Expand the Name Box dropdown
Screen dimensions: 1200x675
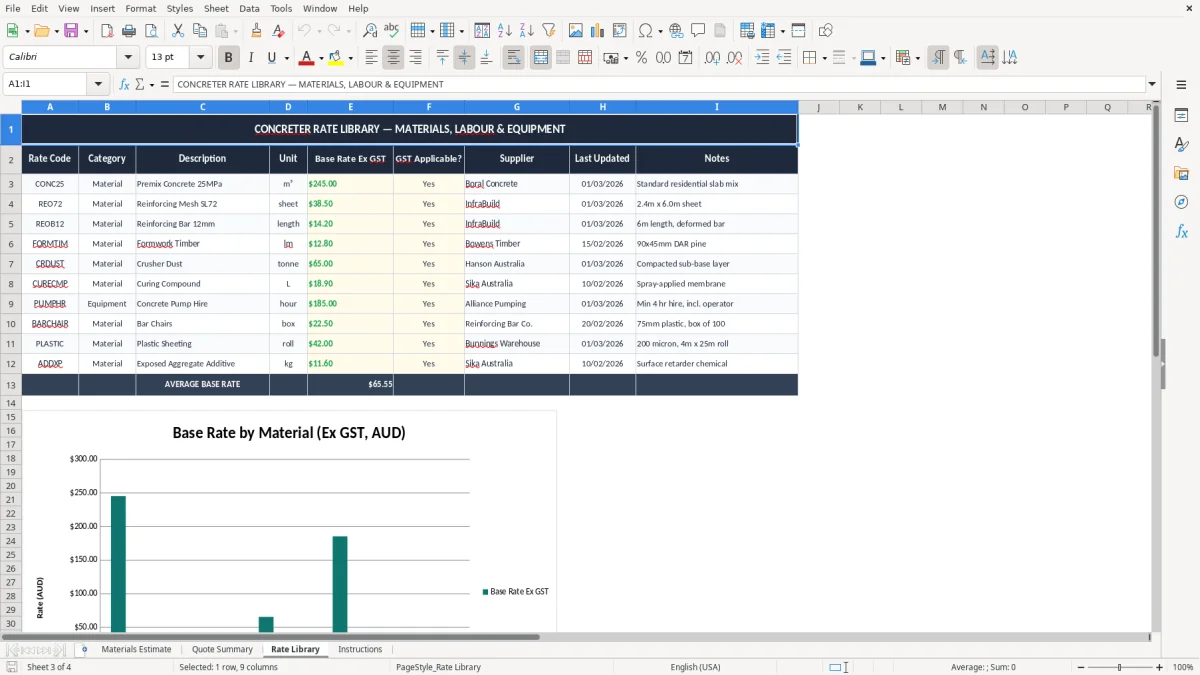pyautogui.click(x=97, y=84)
